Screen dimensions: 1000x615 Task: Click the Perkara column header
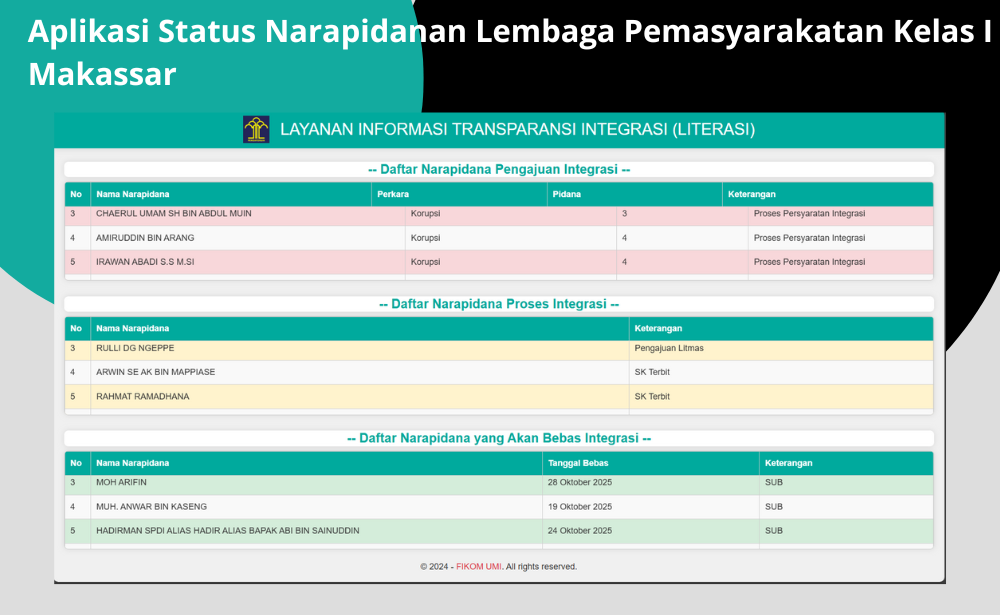[x=392, y=194]
